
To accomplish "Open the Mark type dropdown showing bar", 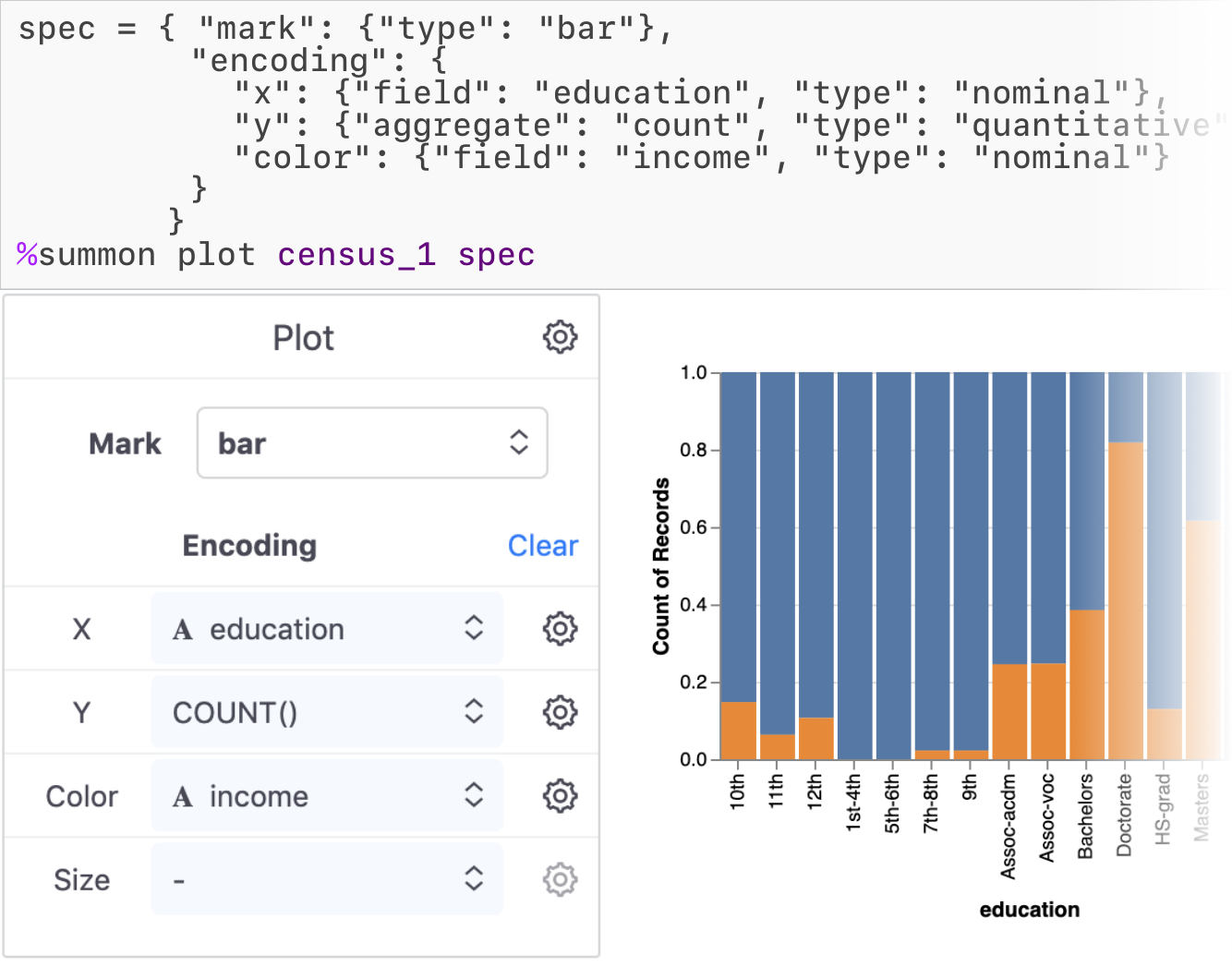I will click(x=372, y=443).
